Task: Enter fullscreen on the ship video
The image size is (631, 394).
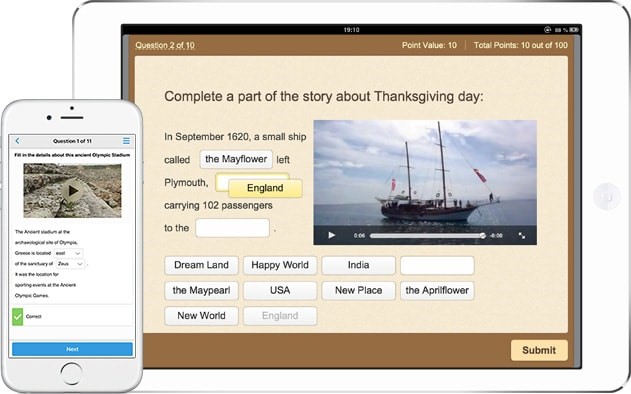Action: coord(522,235)
